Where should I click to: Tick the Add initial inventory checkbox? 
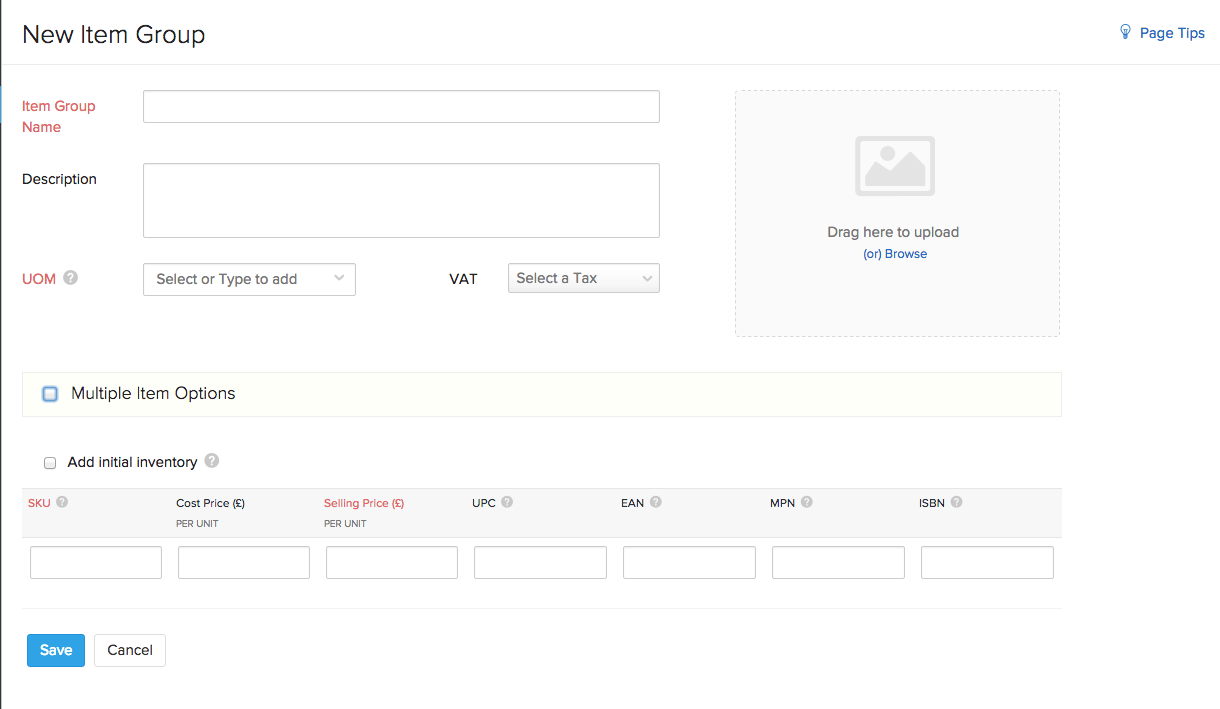pos(50,463)
